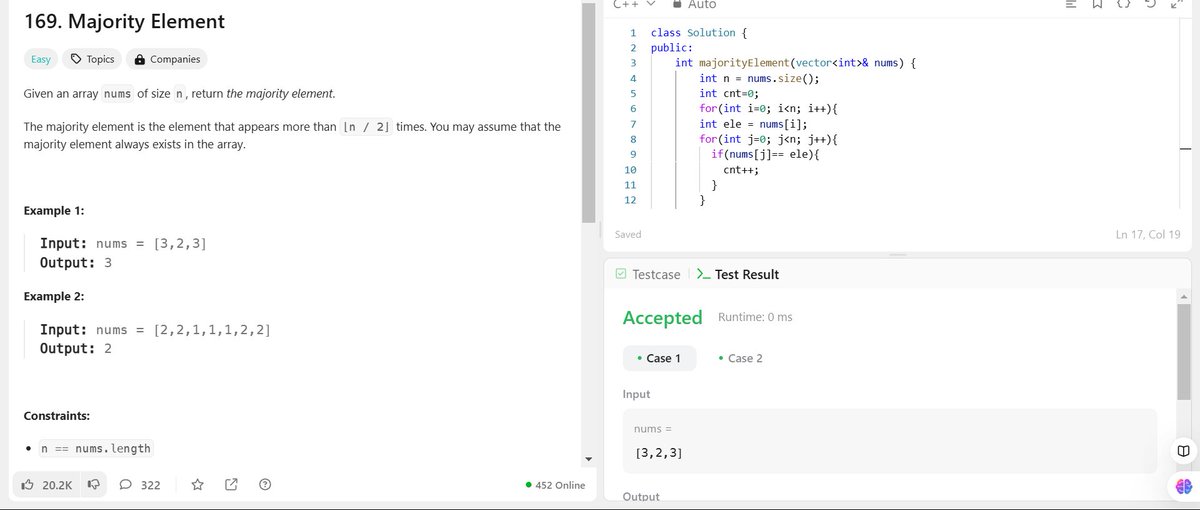Click the lock icon beside Auto
The height and width of the screenshot is (510, 1200).
[677, 5]
